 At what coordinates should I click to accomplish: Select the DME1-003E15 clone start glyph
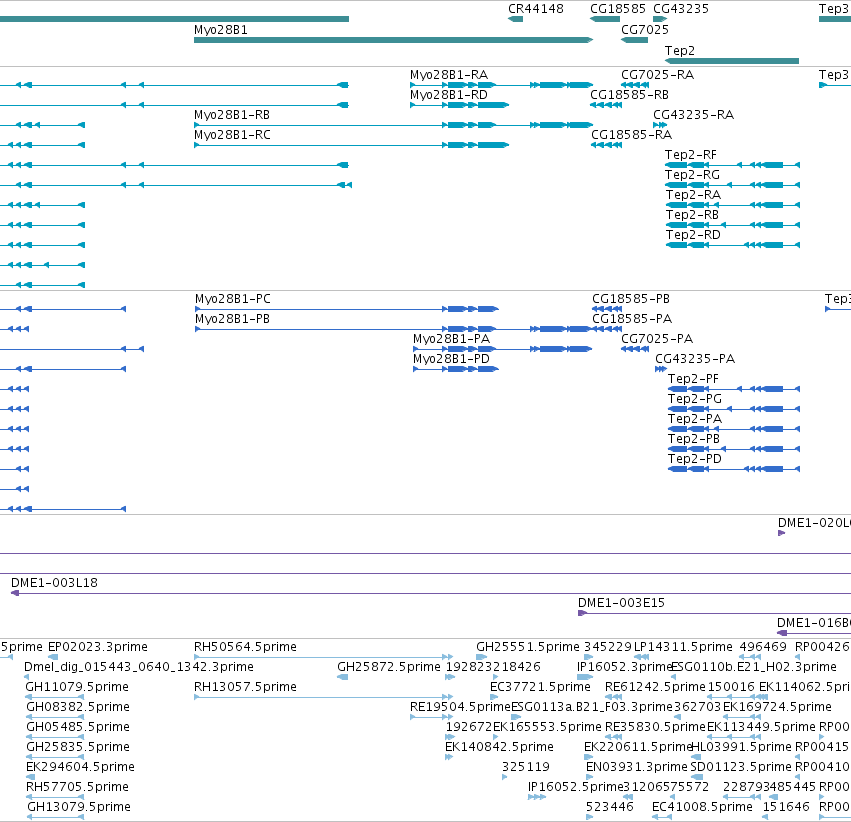582,613
